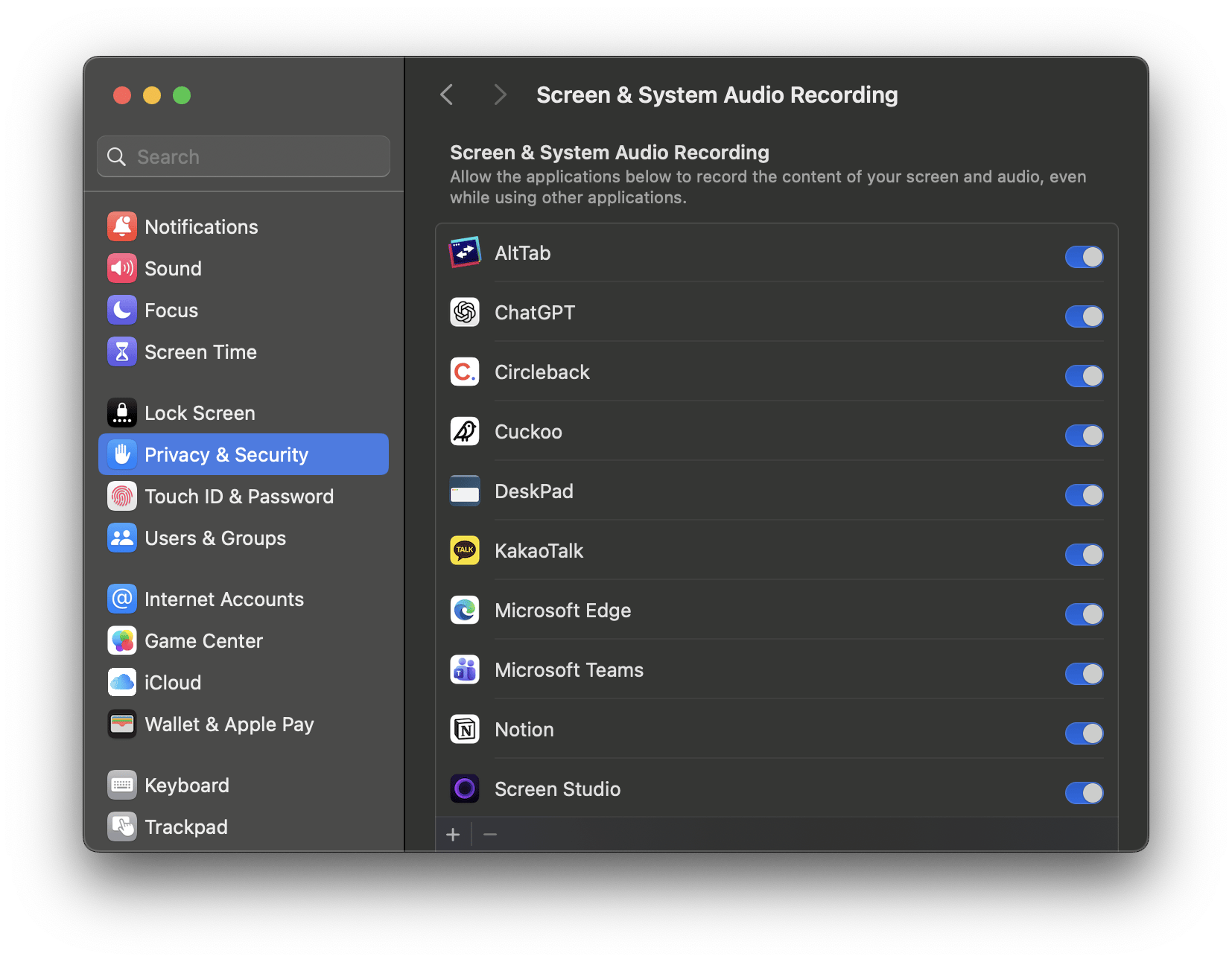Click the KakaoTalk app icon
The width and height of the screenshot is (1232, 962).
coord(465,550)
